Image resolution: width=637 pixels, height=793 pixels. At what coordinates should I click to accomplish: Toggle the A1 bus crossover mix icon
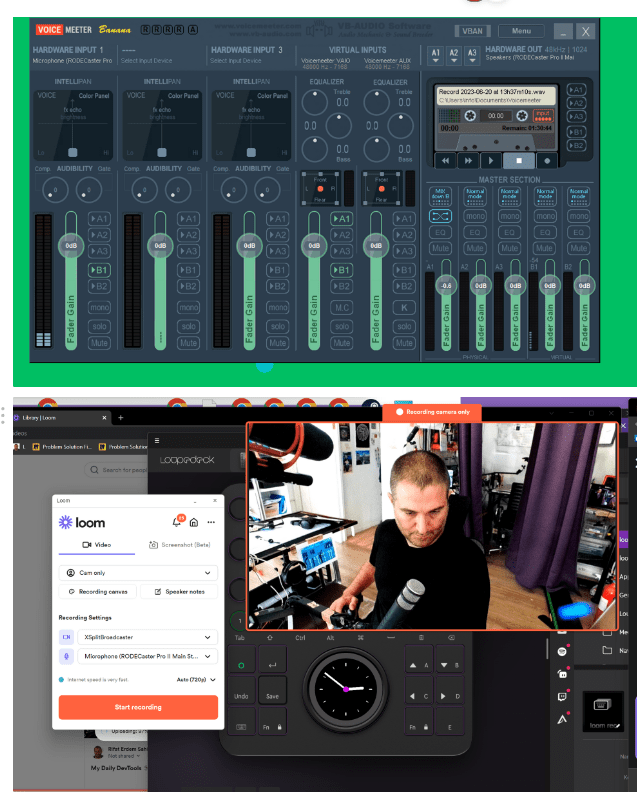coord(440,216)
